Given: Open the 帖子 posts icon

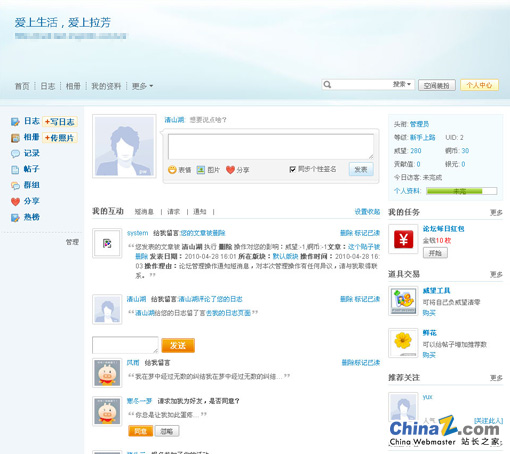Looking at the screenshot, I should (x=15, y=170).
